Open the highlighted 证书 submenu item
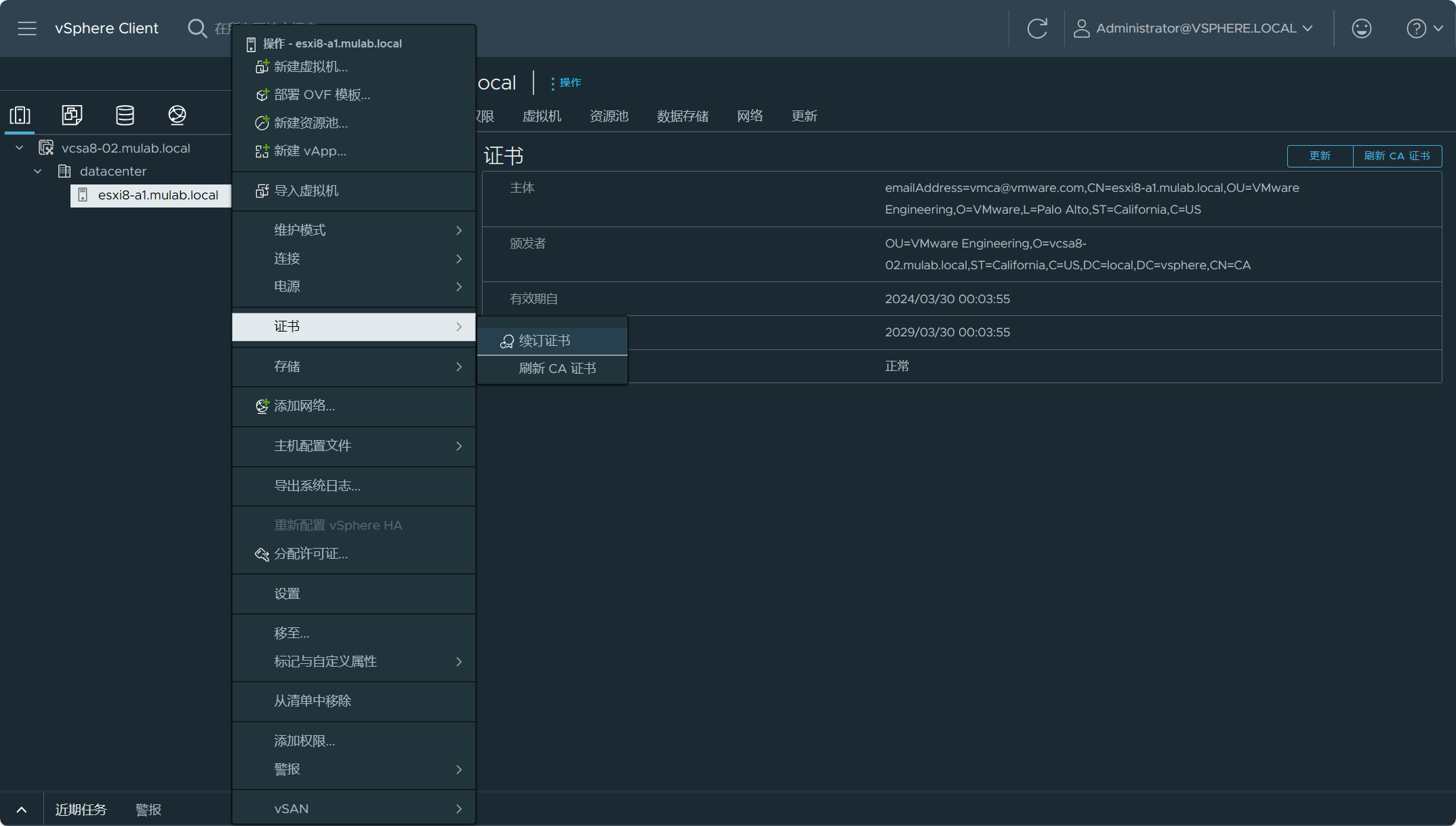 (354, 326)
